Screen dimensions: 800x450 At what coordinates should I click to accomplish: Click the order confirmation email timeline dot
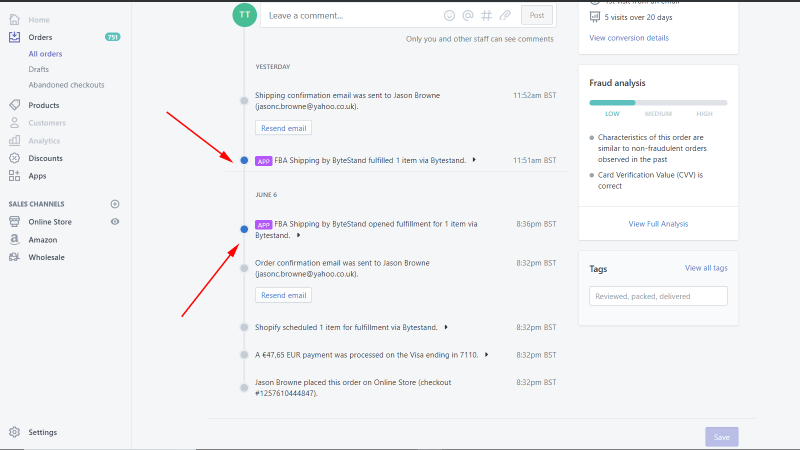tap(244, 268)
